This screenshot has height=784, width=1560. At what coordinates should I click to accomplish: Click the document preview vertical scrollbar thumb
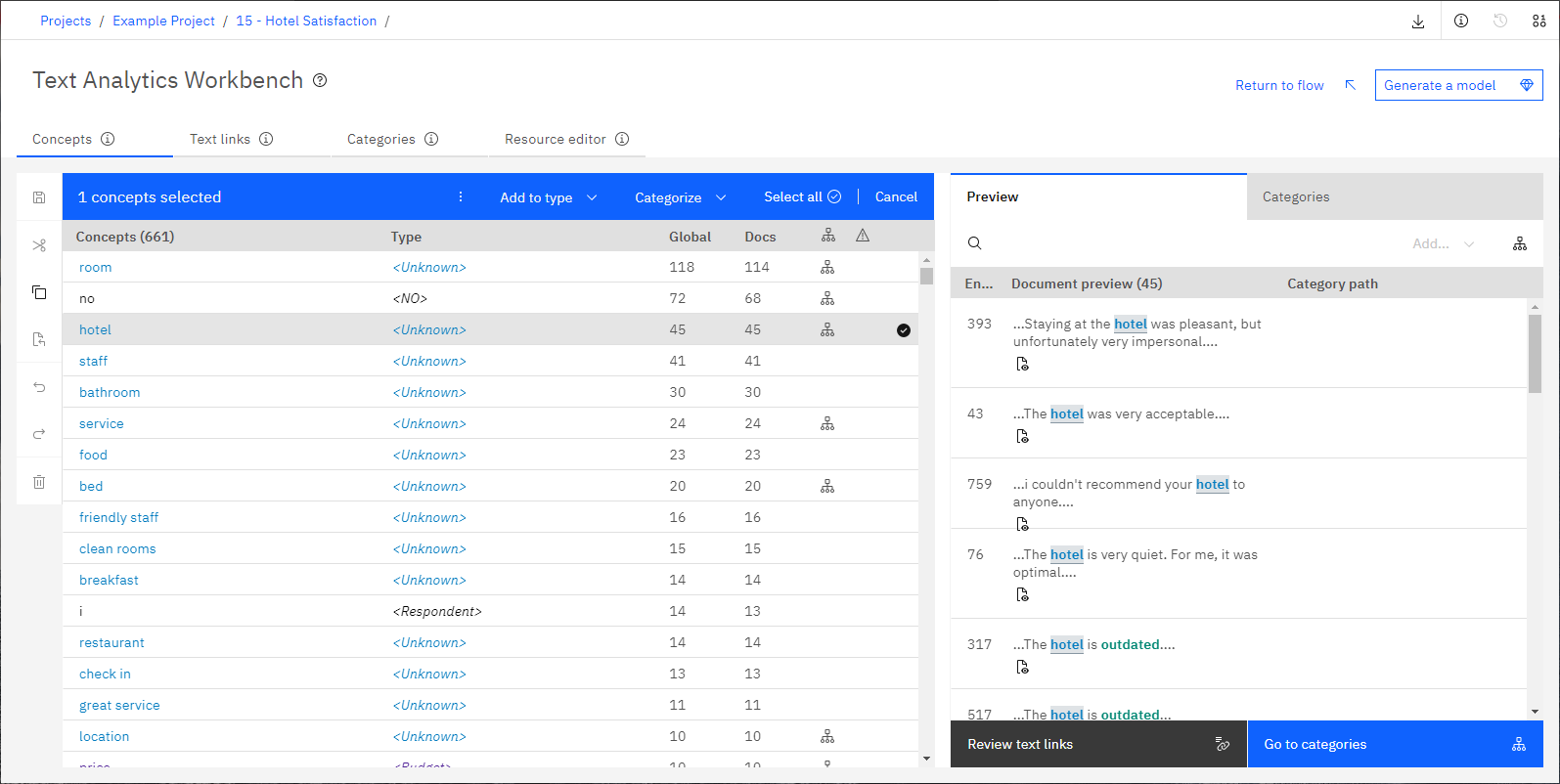click(x=1535, y=353)
